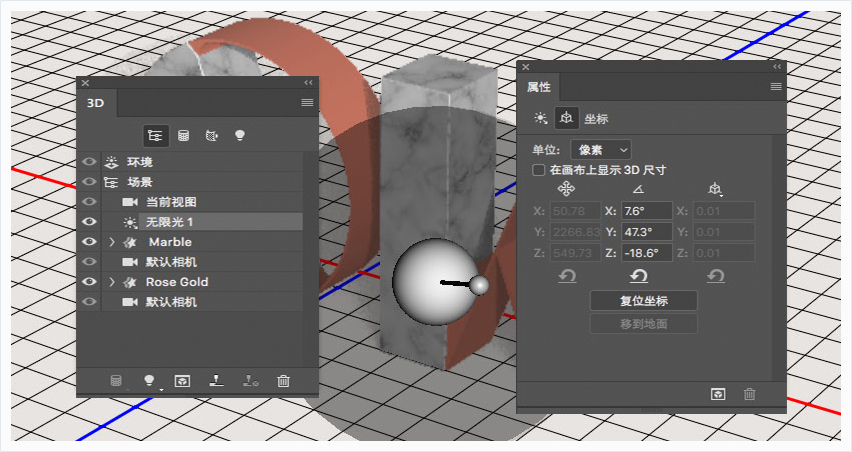This screenshot has width=852, height=452.
Task: Render button at 3D panel bottom
Action: 182,381
